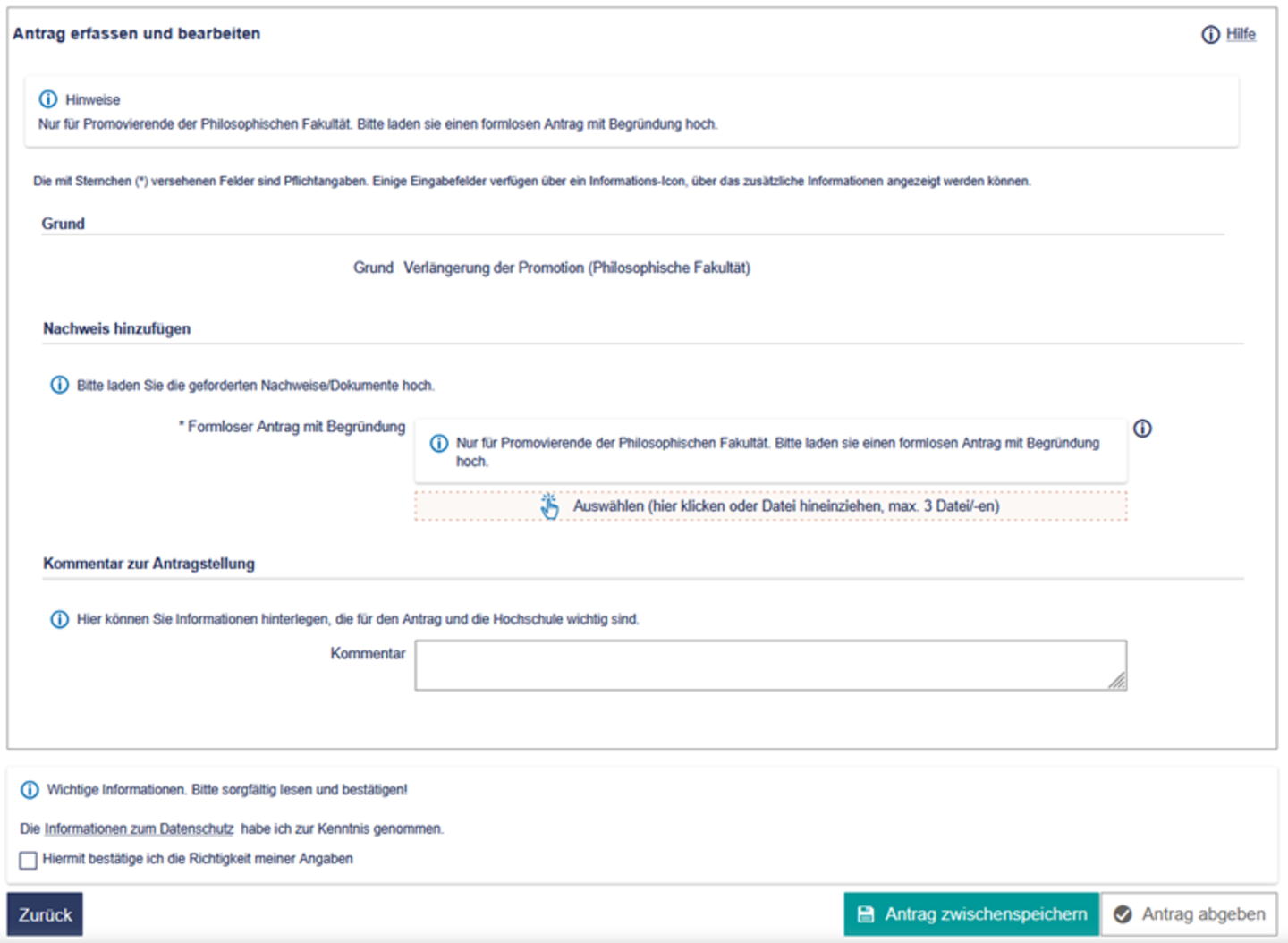Viewport: 1288px width, 943px height.
Task: Click the 'Hinweise' label text
Action: click(92, 99)
